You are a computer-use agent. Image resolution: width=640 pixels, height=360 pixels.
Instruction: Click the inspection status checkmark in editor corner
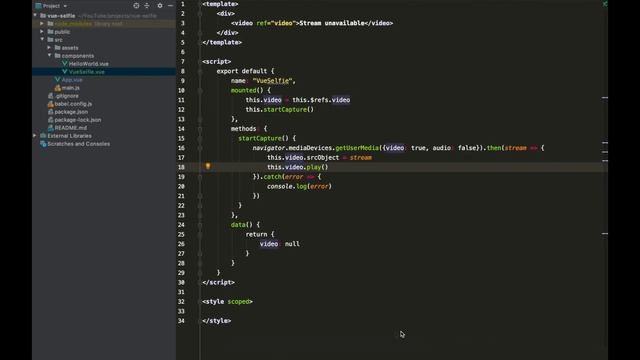point(604,4)
